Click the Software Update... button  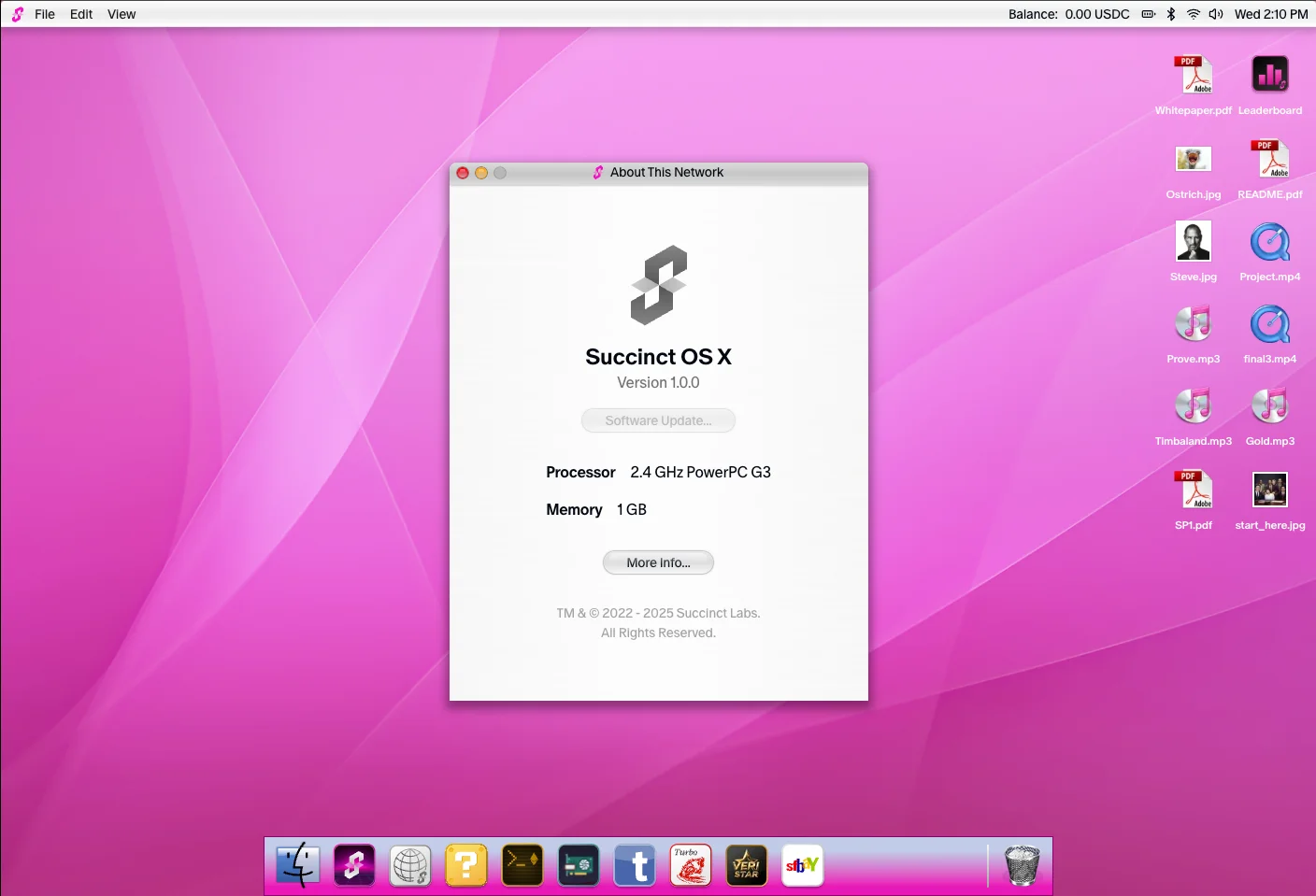[658, 420]
